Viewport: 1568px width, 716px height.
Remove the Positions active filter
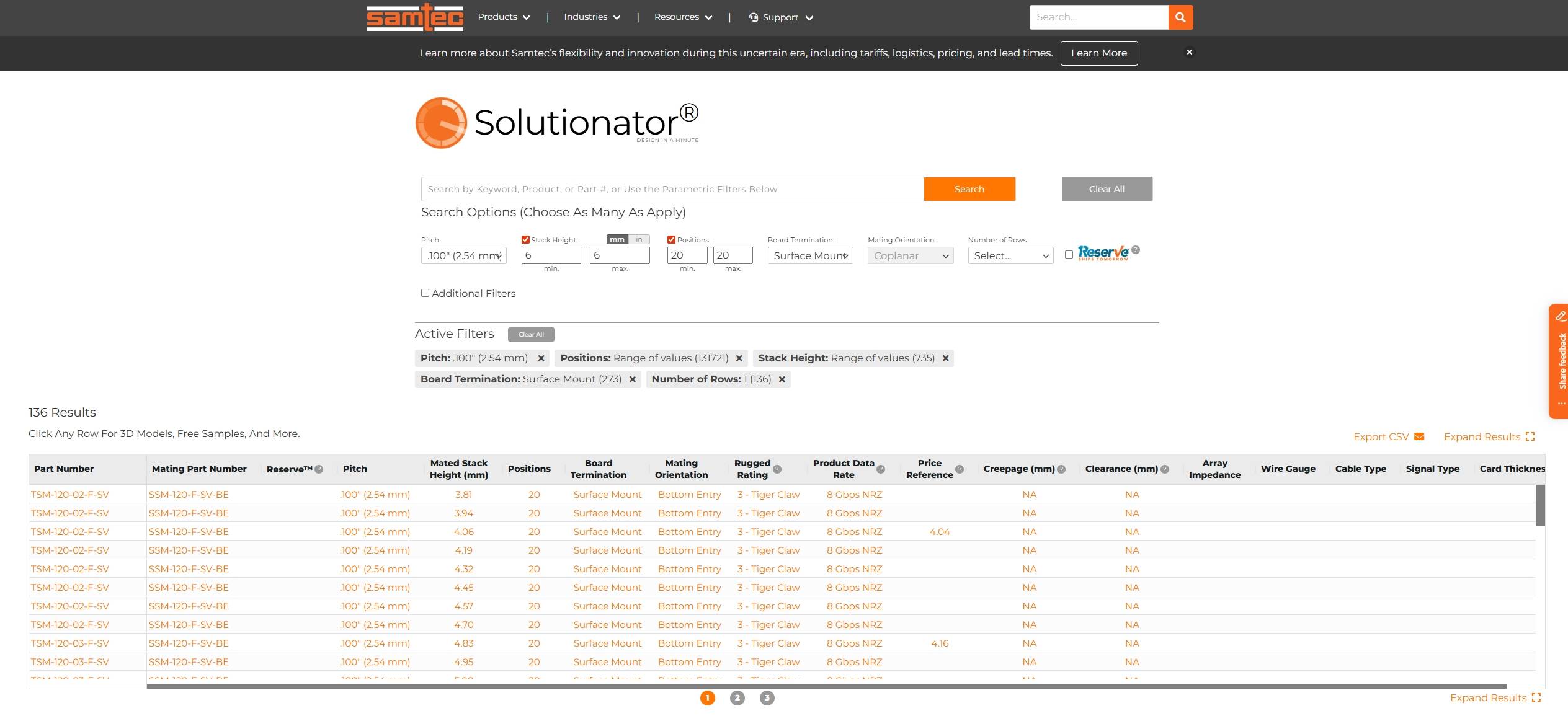tap(739, 358)
